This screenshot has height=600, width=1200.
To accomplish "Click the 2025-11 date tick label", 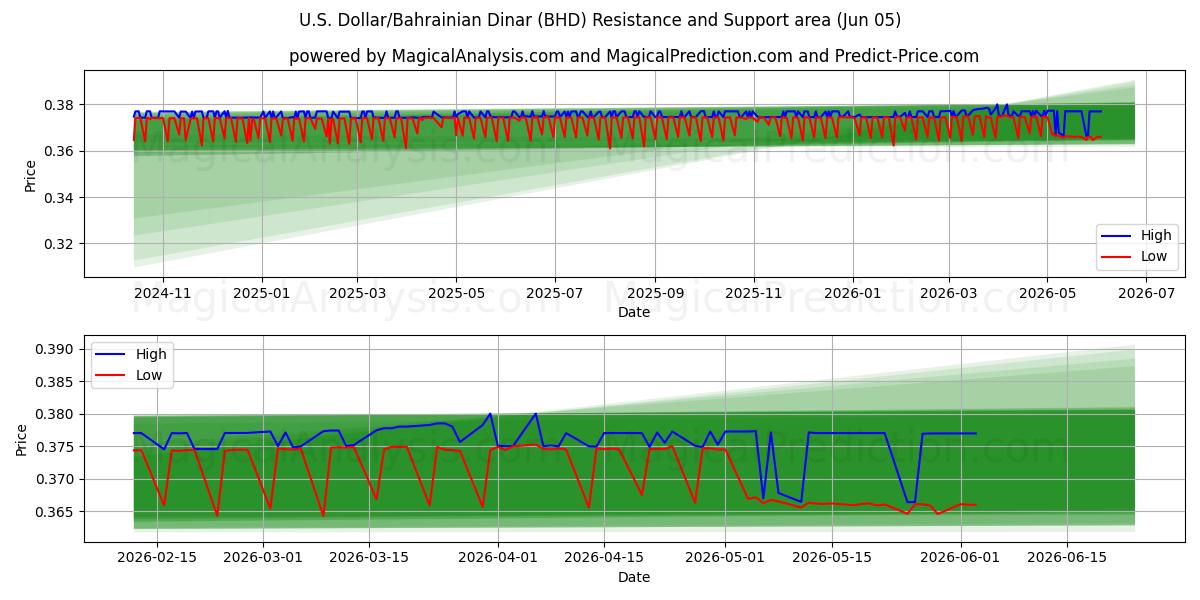I will click(754, 294).
